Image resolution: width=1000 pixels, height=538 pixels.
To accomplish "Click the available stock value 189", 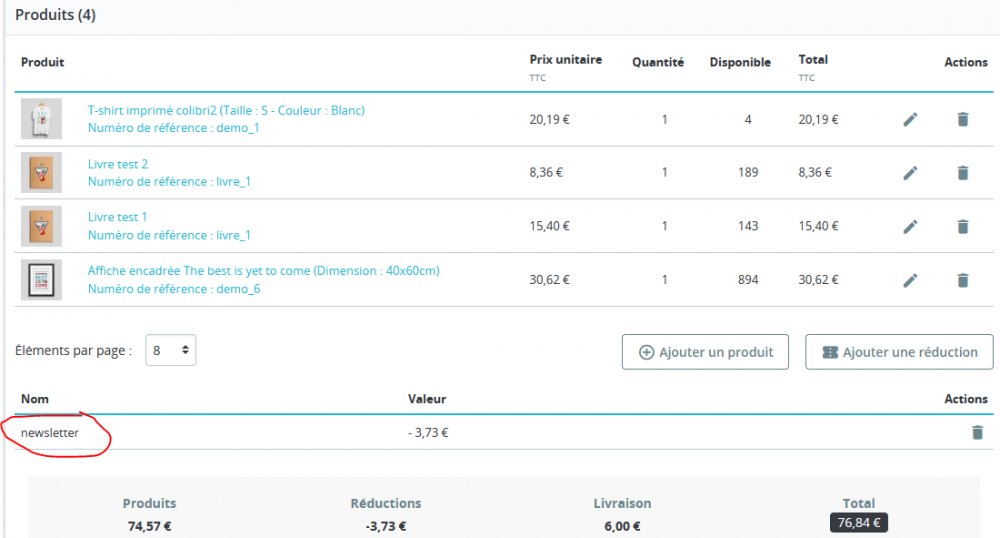I will pyautogui.click(x=748, y=172).
